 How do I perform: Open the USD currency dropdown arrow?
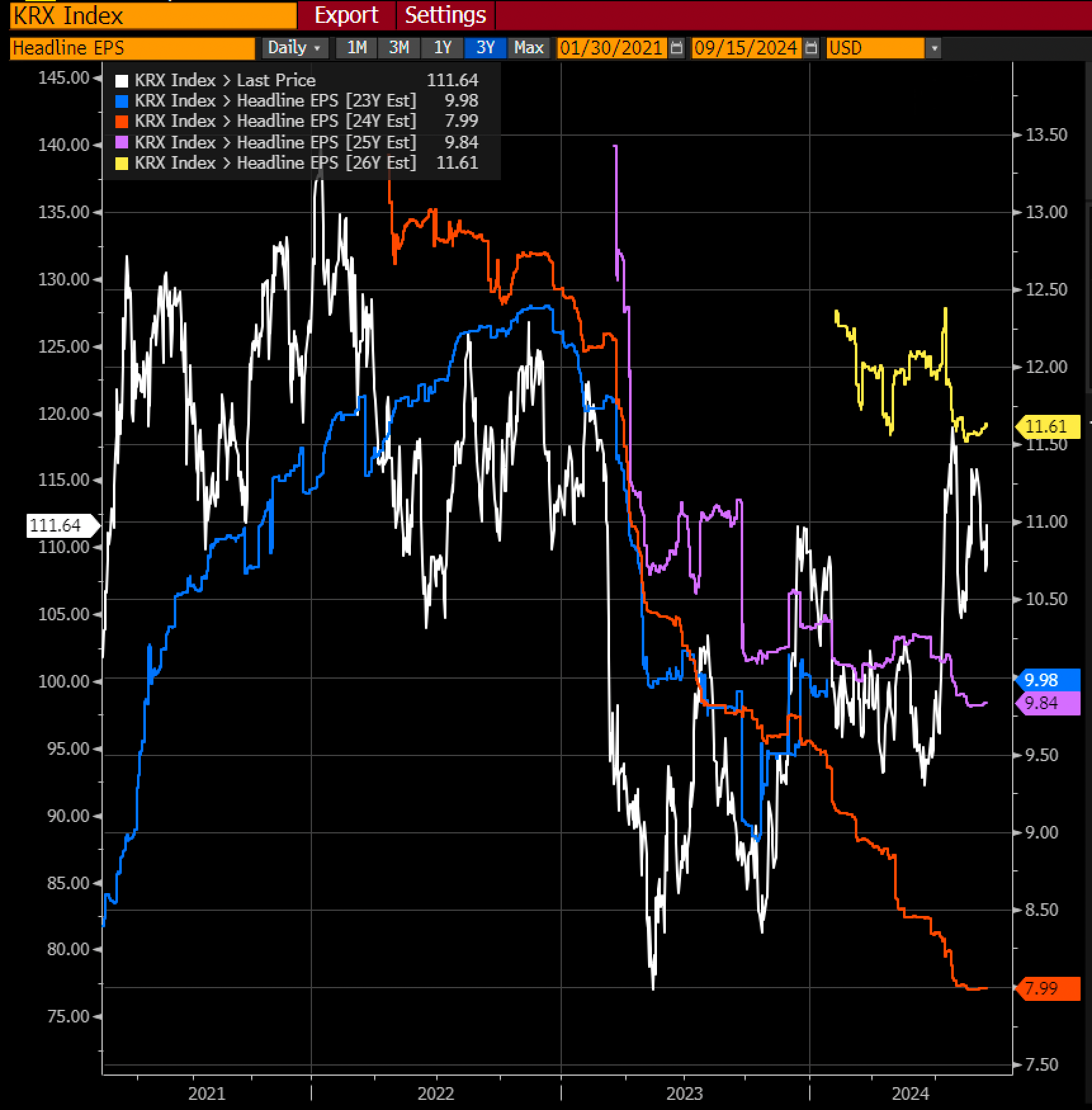pos(933,48)
